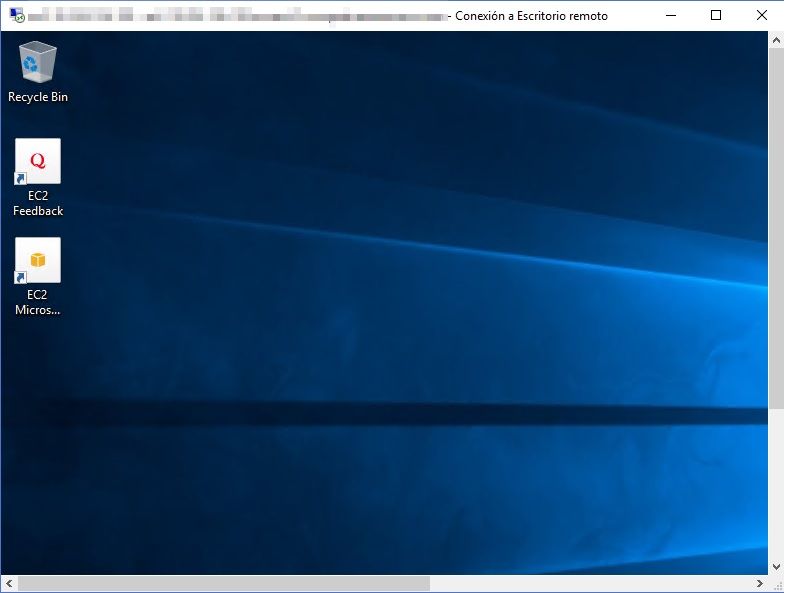Open the Recycle Bin desktop icon
The width and height of the screenshot is (786, 593).
(38, 62)
